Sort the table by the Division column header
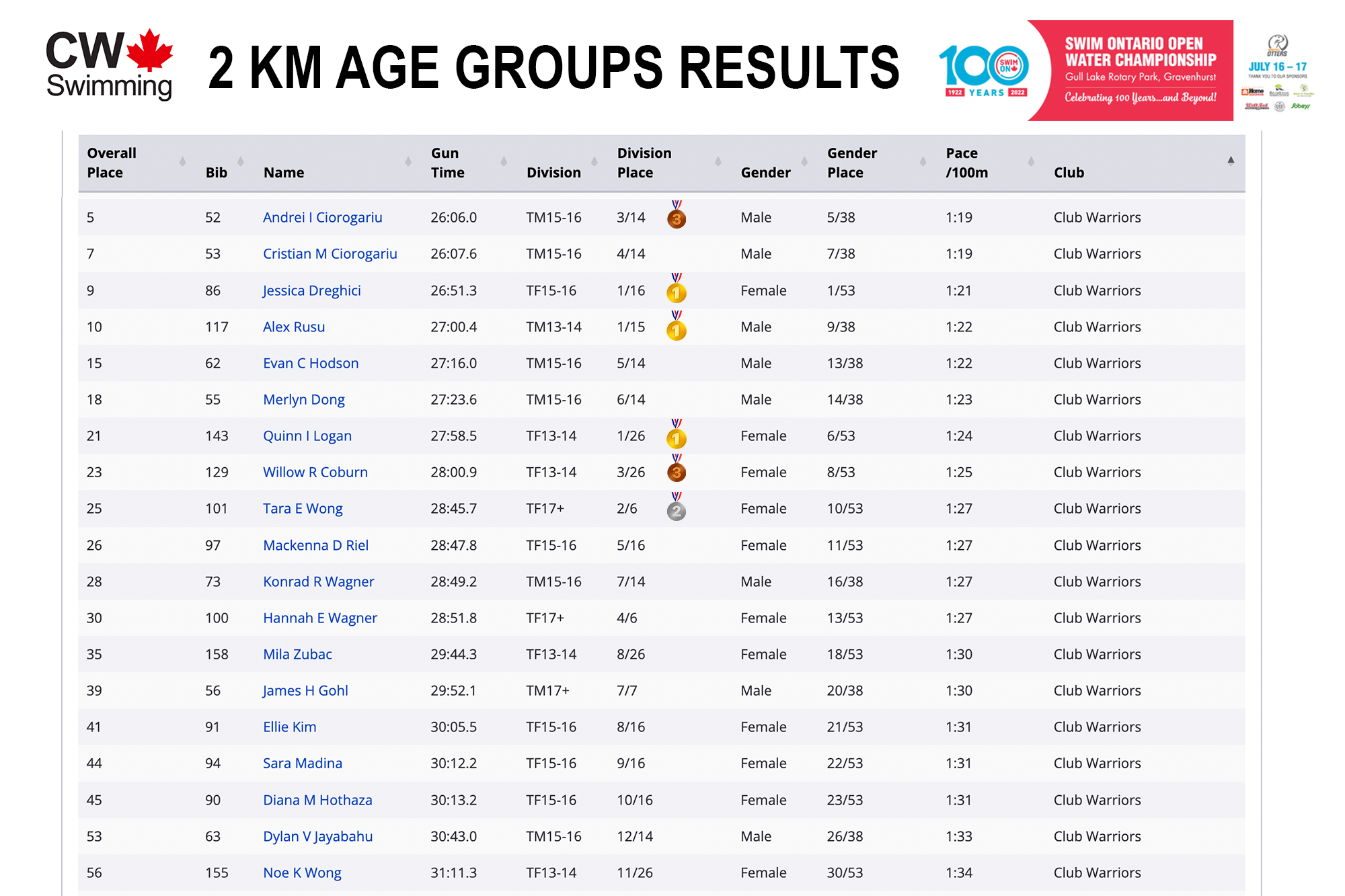1345x896 pixels. (x=553, y=172)
